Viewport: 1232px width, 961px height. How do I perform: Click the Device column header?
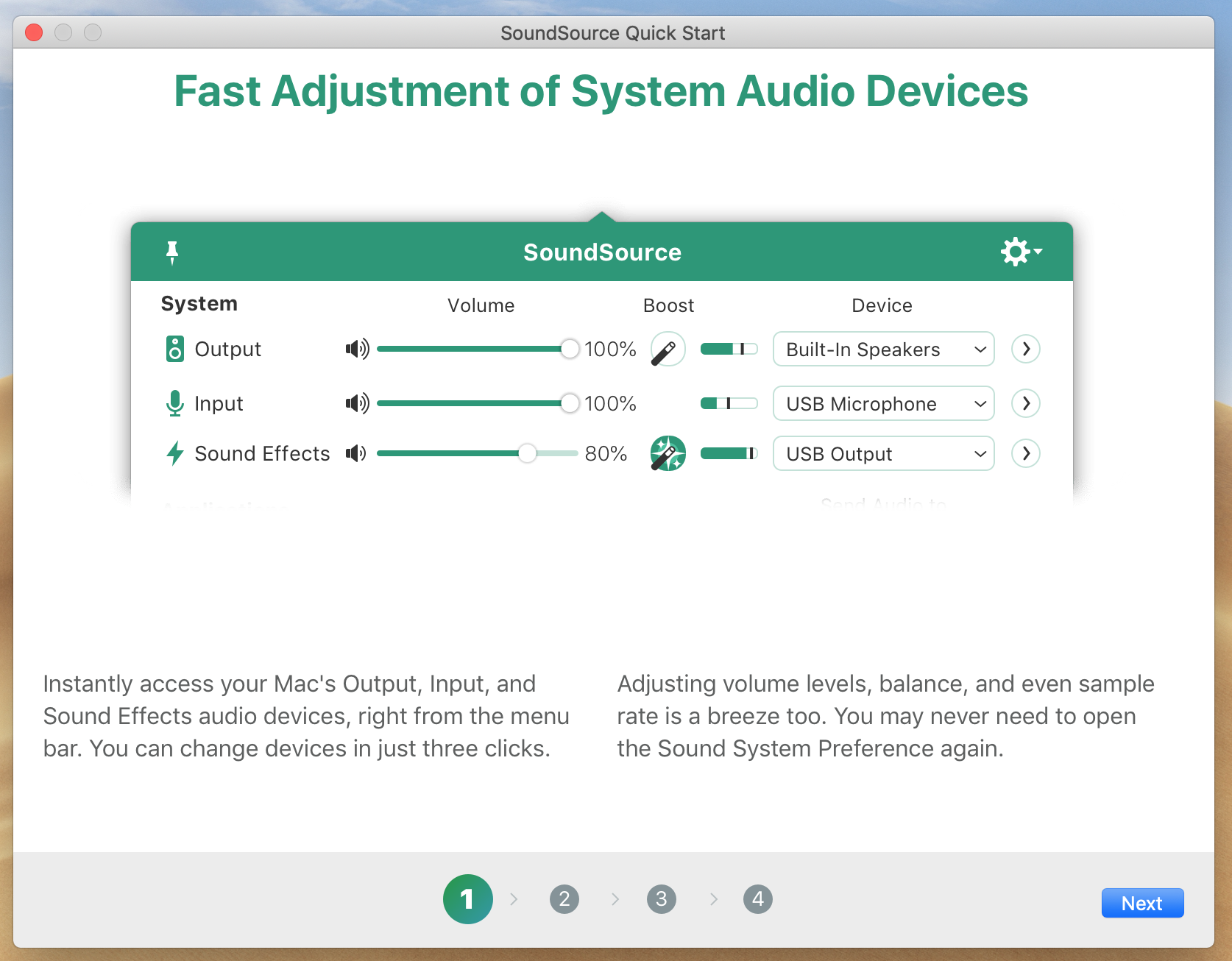pos(882,305)
